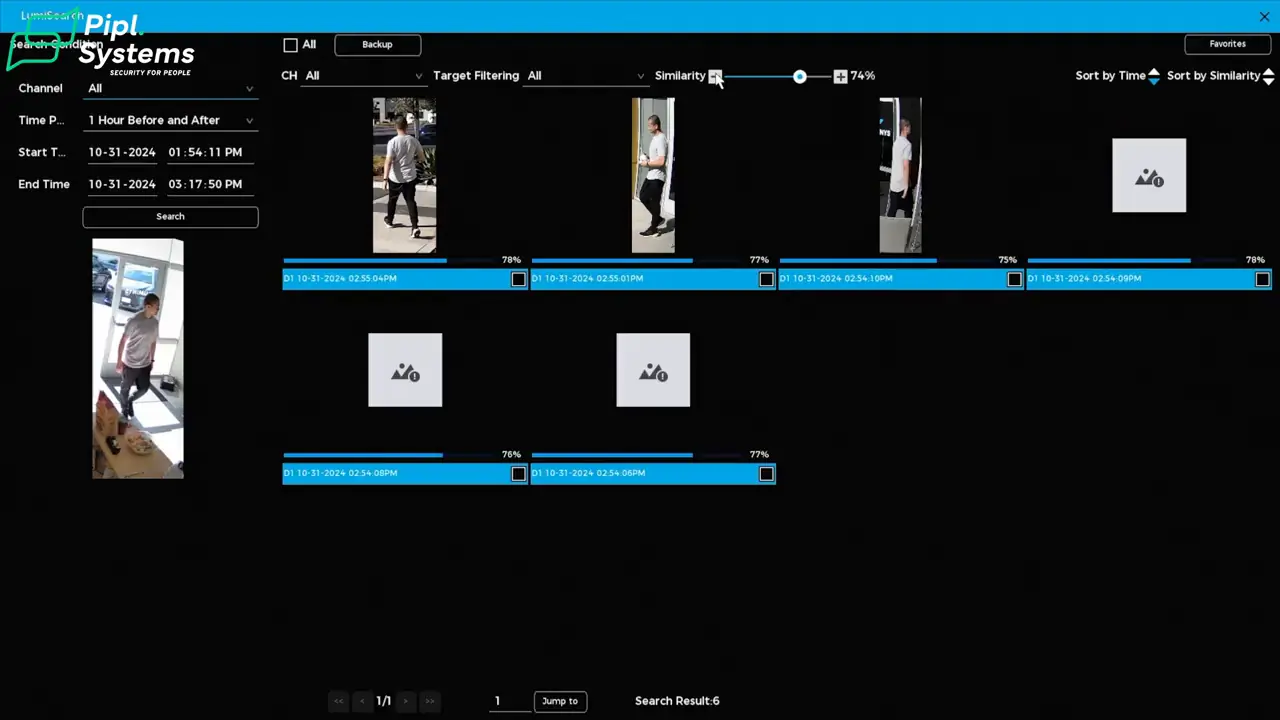
Task: Click the Similarity slider handle
Action: coord(799,76)
